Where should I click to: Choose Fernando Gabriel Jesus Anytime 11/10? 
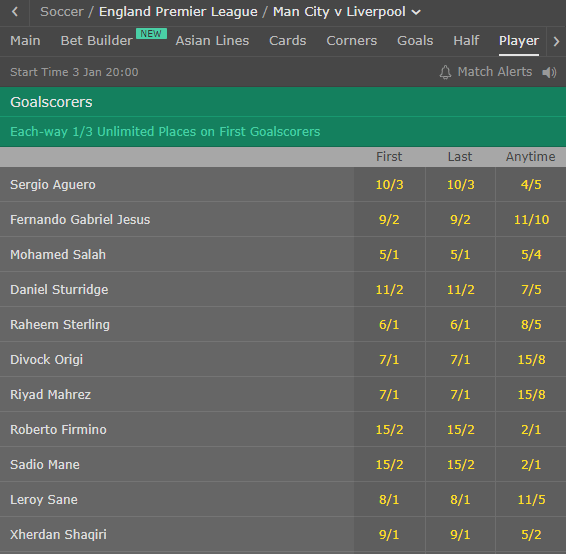pyautogui.click(x=531, y=219)
